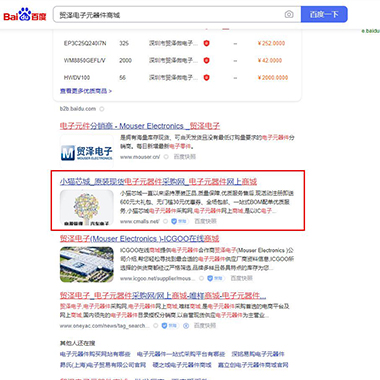Image resolution: width=380 pixels, height=380 pixels.
Task: Click the circle icon next to oneyac.com URL
Action: point(156,326)
